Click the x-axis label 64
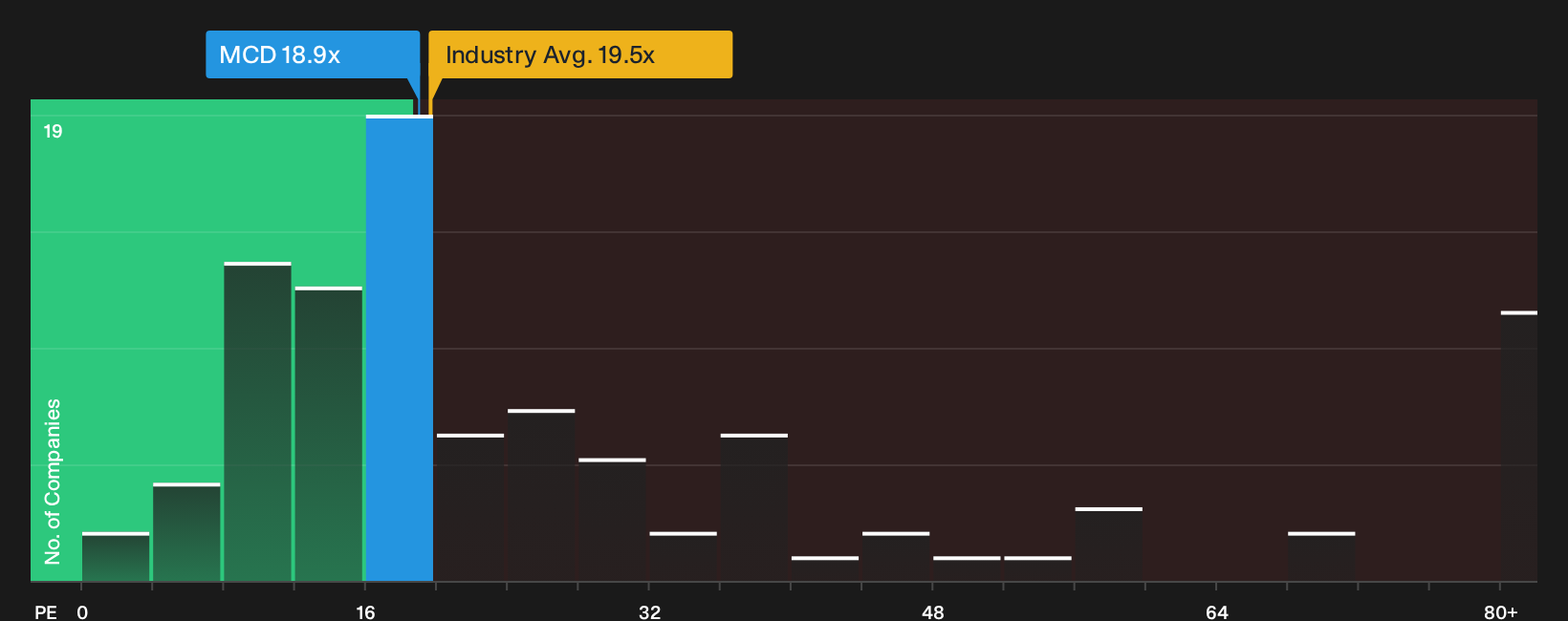The height and width of the screenshot is (621, 1568). [x=1216, y=611]
